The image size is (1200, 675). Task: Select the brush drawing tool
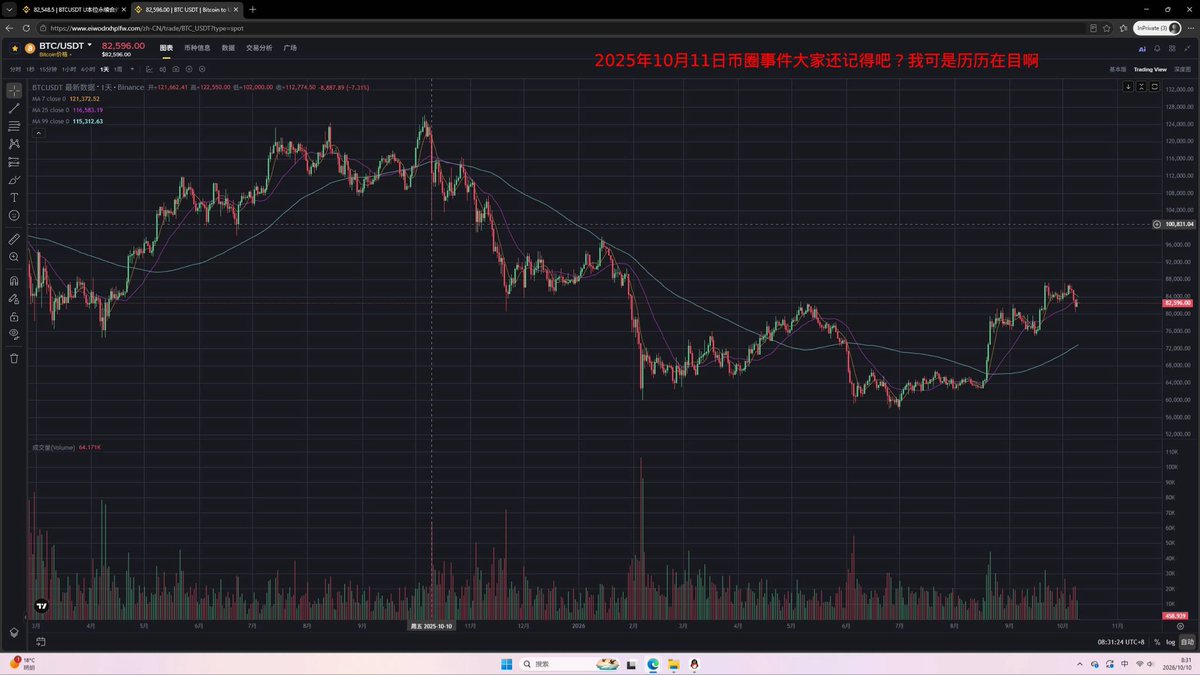click(x=14, y=180)
